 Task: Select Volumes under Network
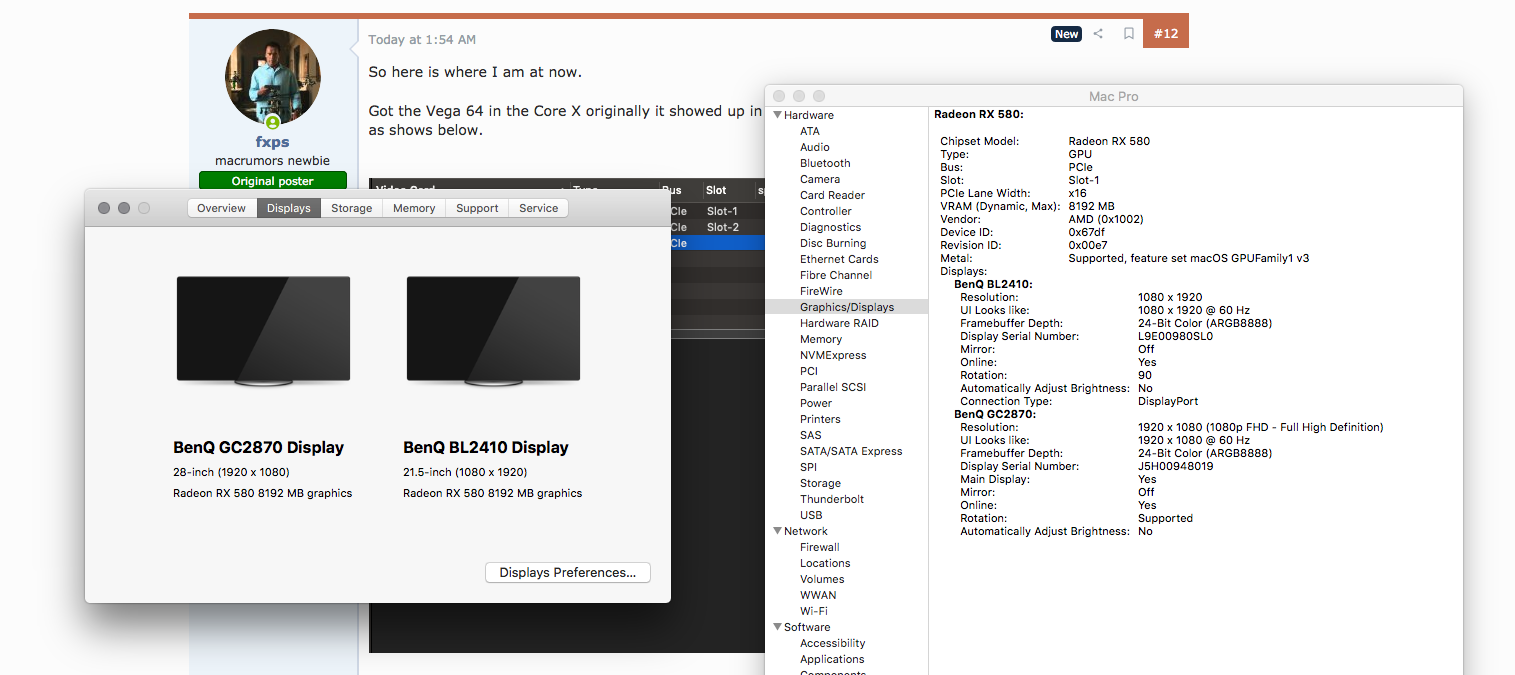pyautogui.click(x=822, y=579)
